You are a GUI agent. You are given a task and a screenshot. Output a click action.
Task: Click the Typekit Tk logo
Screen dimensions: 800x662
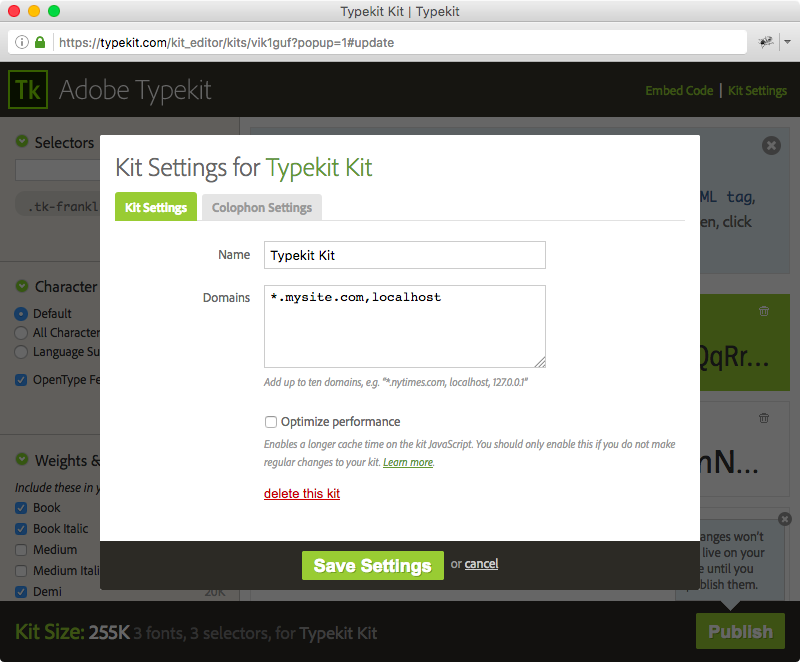28,90
